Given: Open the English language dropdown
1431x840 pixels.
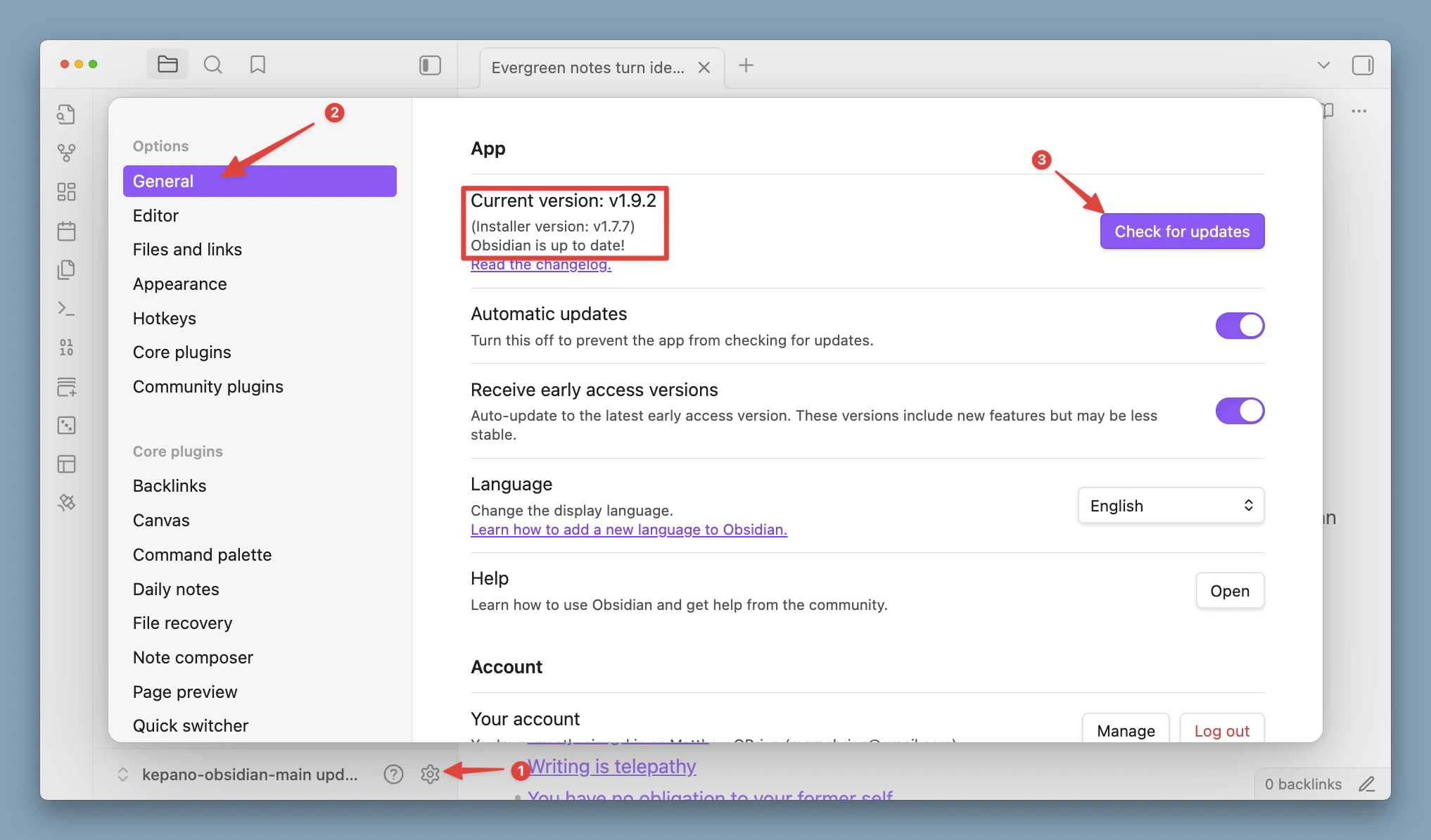Looking at the screenshot, I should tap(1171, 506).
